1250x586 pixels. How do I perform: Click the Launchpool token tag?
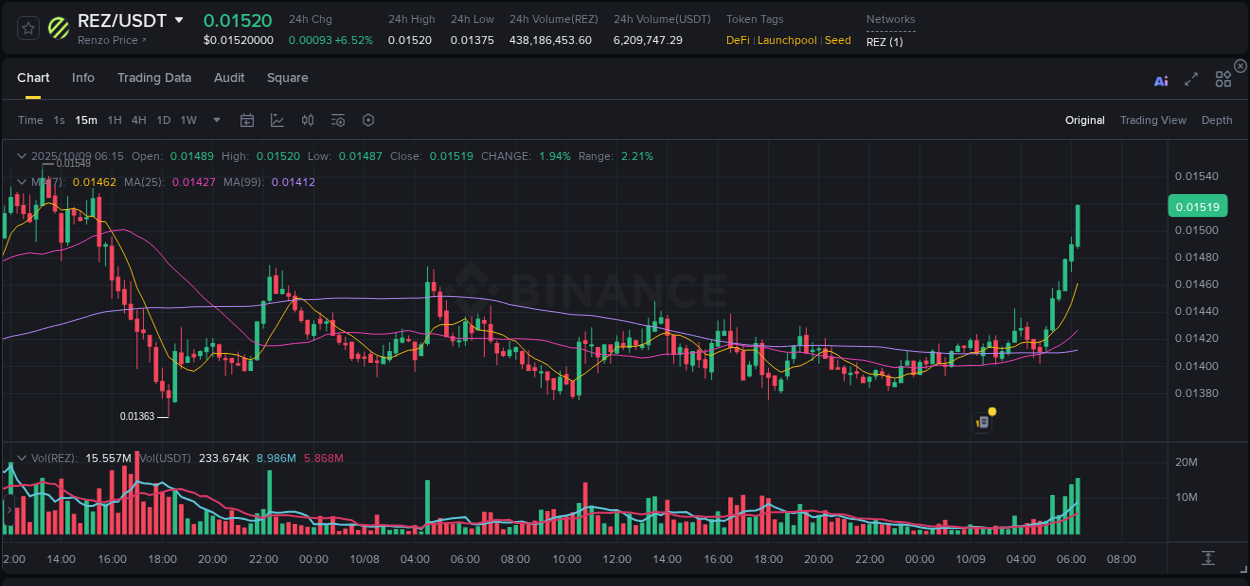[x=787, y=40]
